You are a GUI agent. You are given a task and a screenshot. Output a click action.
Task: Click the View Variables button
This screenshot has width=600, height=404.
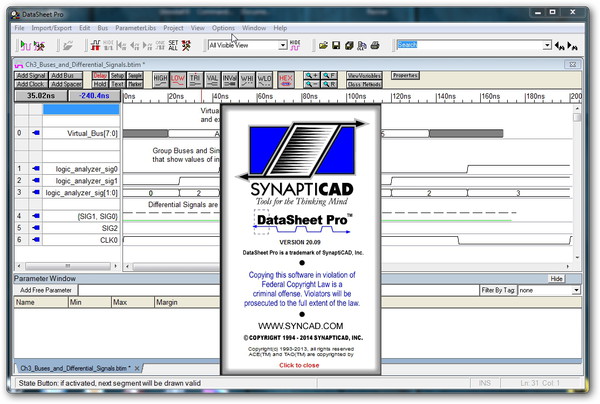364,75
